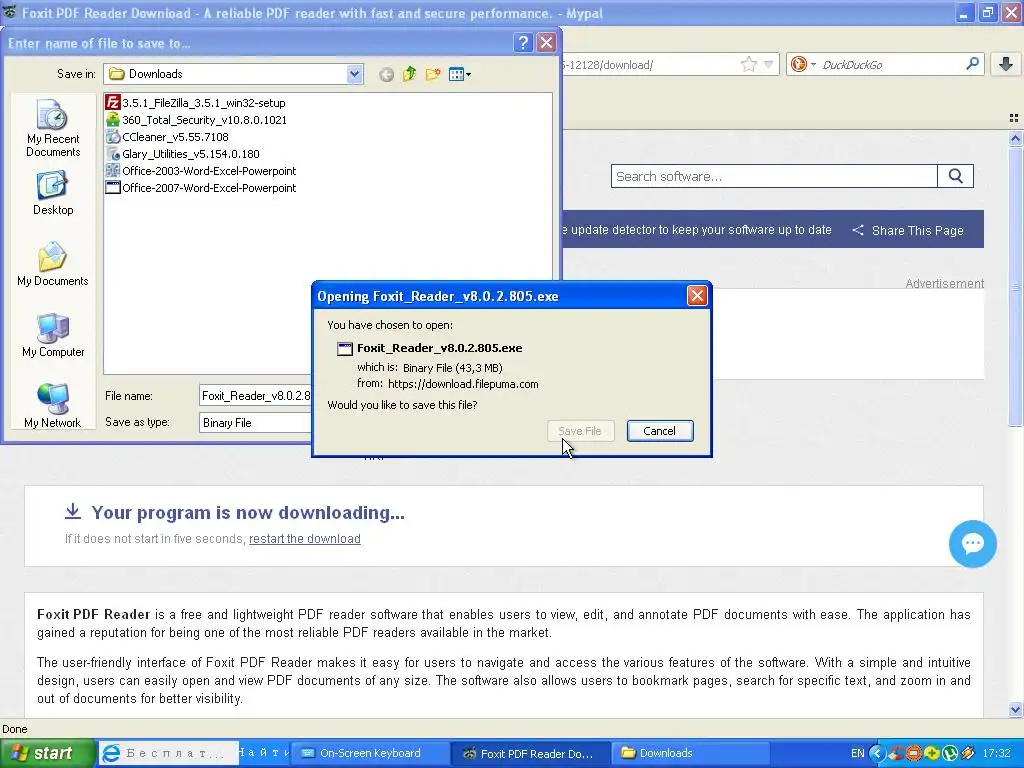Viewport: 1024px width, 768px height.
Task: Bookmark this page with the star icon
Action: pos(748,64)
